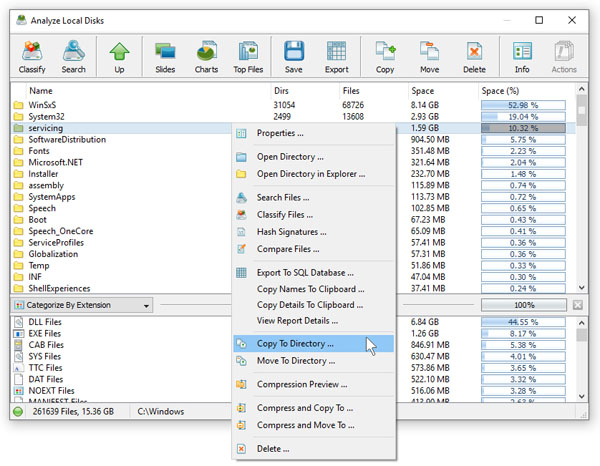Click the 100% filter progress bar
The width and height of the screenshot is (600, 466).
pyautogui.click(x=524, y=305)
